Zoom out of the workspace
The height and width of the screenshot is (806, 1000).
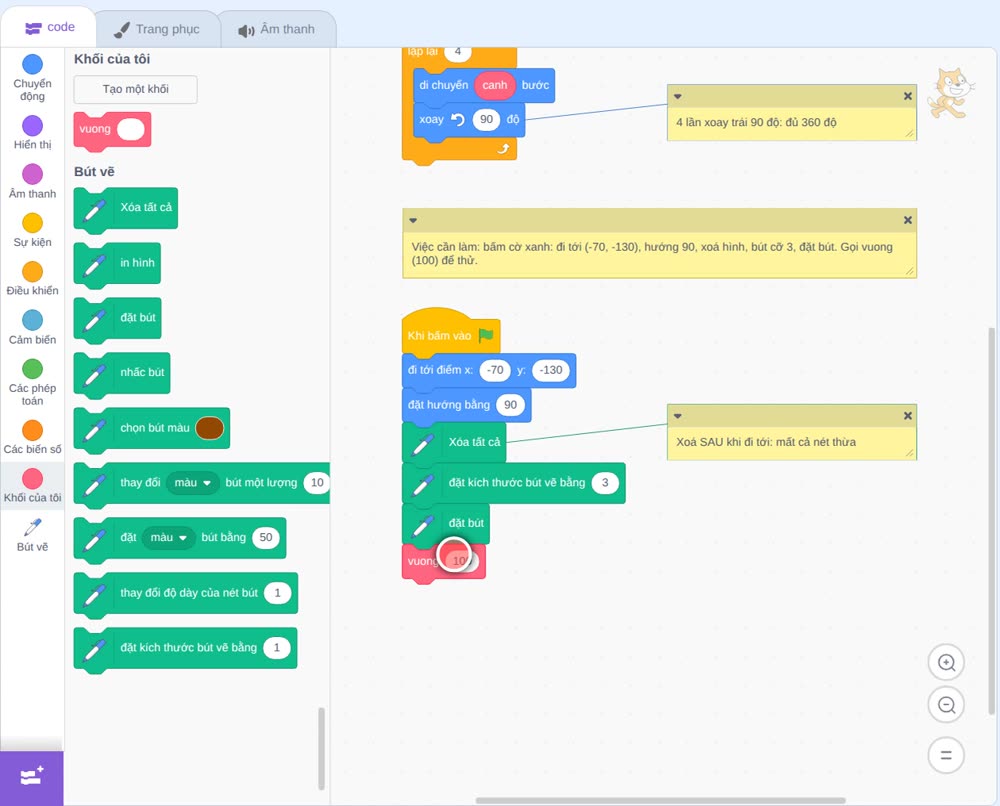[x=946, y=705]
